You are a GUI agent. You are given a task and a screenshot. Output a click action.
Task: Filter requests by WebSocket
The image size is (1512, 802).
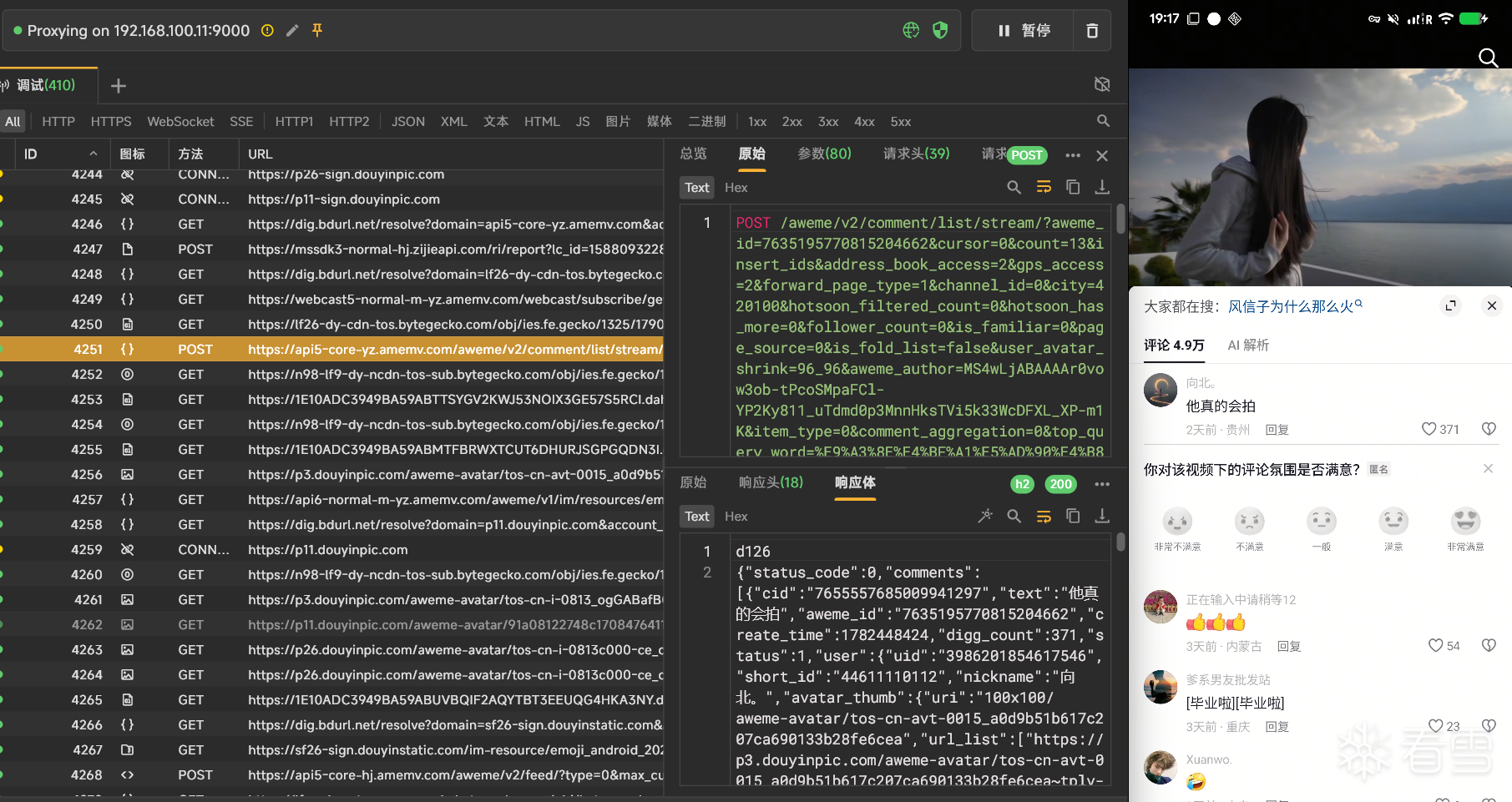click(x=180, y=122)
